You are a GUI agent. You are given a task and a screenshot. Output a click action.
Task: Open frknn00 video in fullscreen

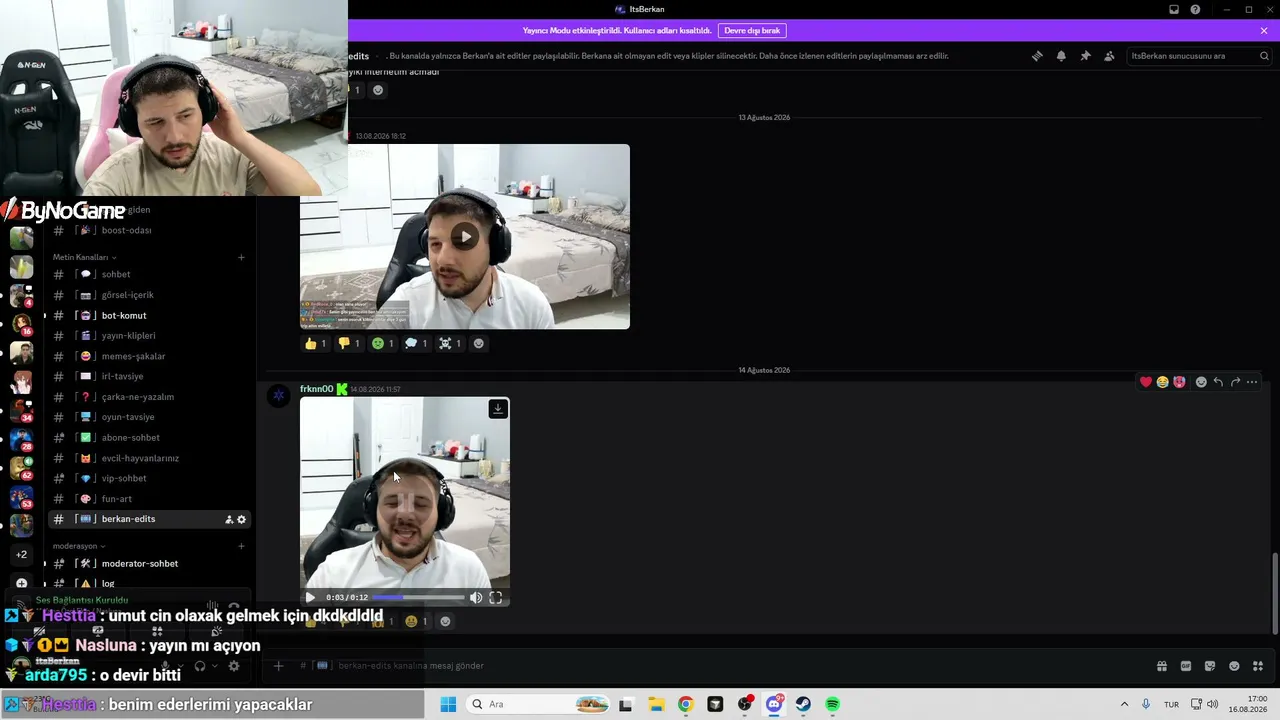(495, 597)
